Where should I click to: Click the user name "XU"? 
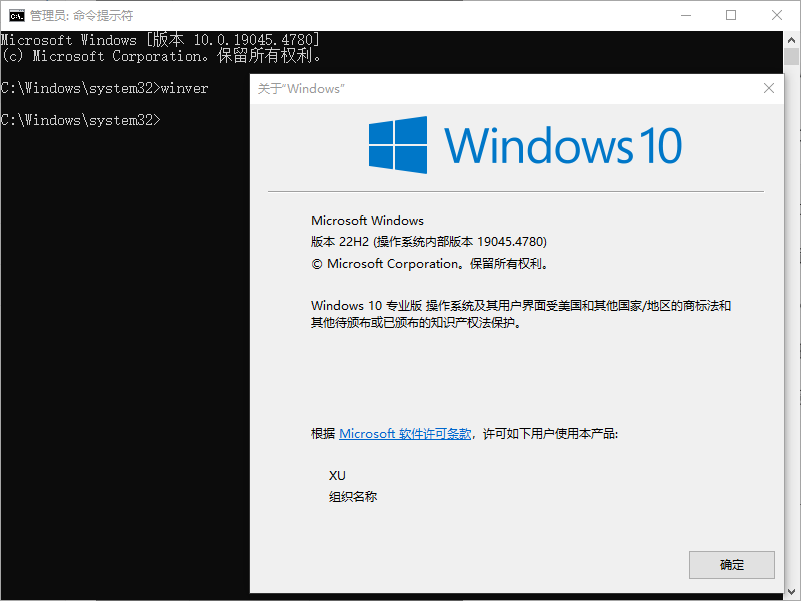337,476
